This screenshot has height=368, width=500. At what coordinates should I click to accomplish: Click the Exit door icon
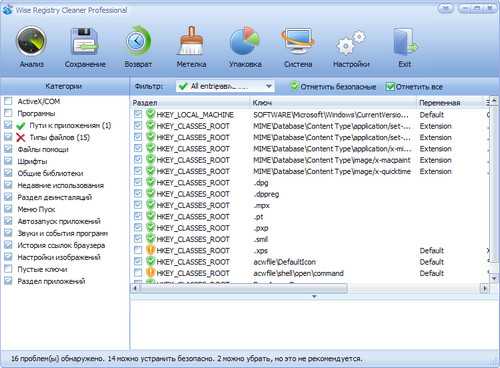(x=404, y=42)
